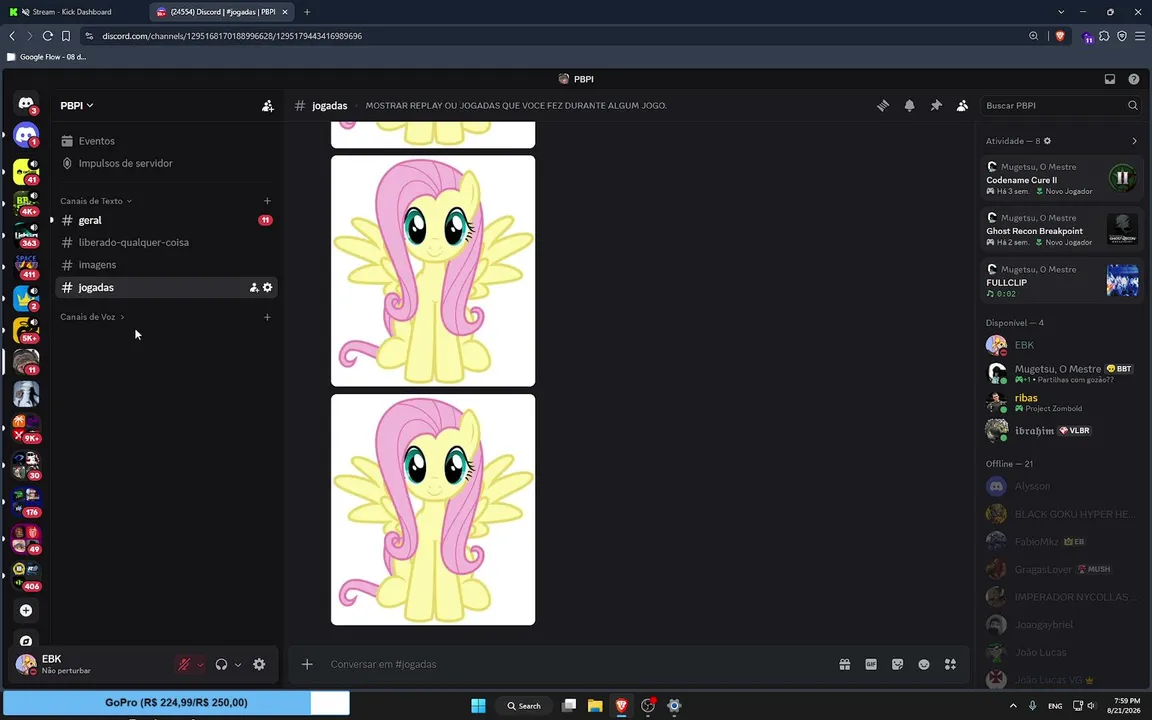Open the discover servers icon at bottom
Viewport: 1152px width, 720px height.
click(x=26, y=641)
